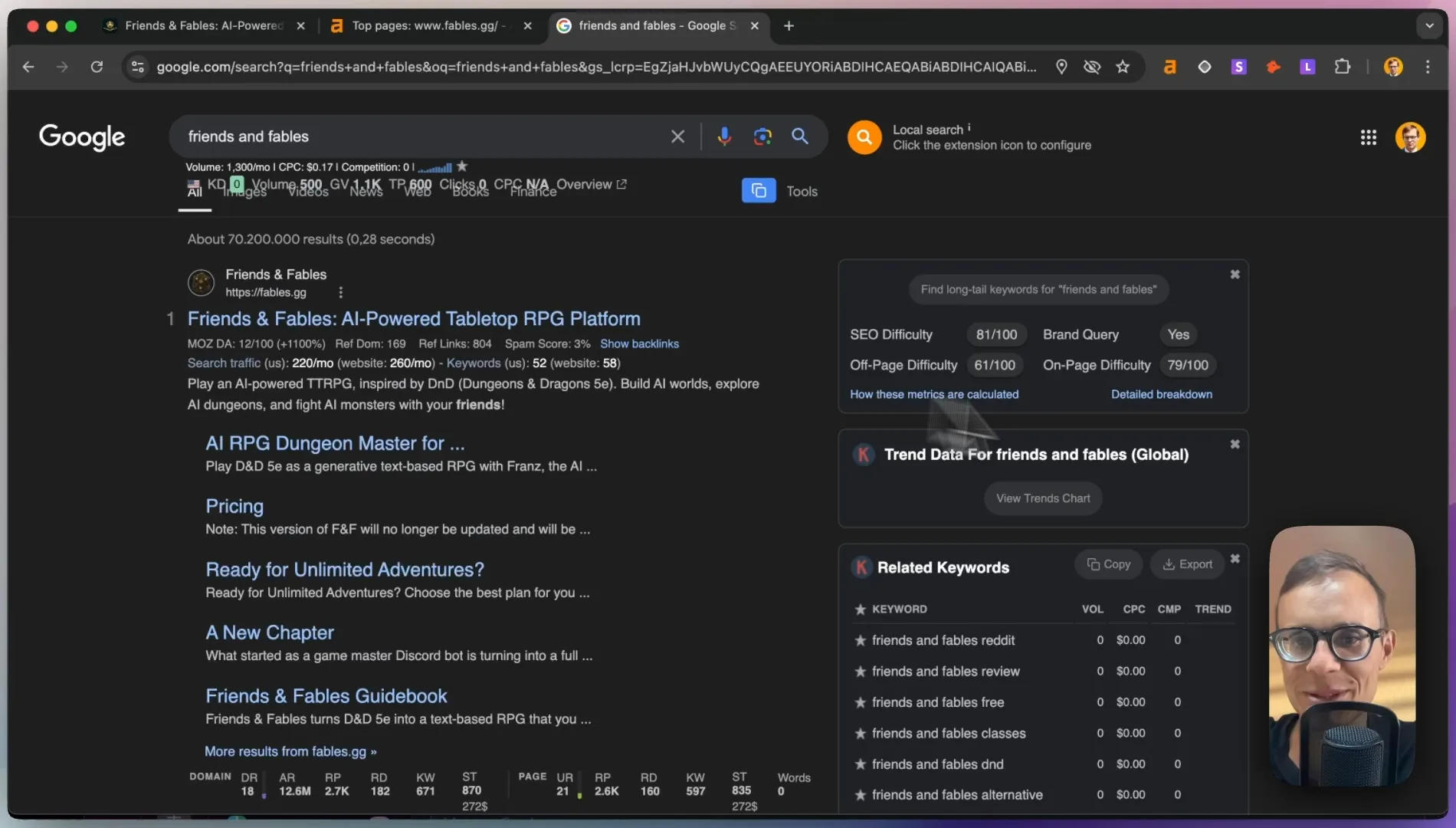This screenshot has width=1456, height=828.
Task: Open the AI RPG Dungeon Master sitelink
Action: pos(335,443)
